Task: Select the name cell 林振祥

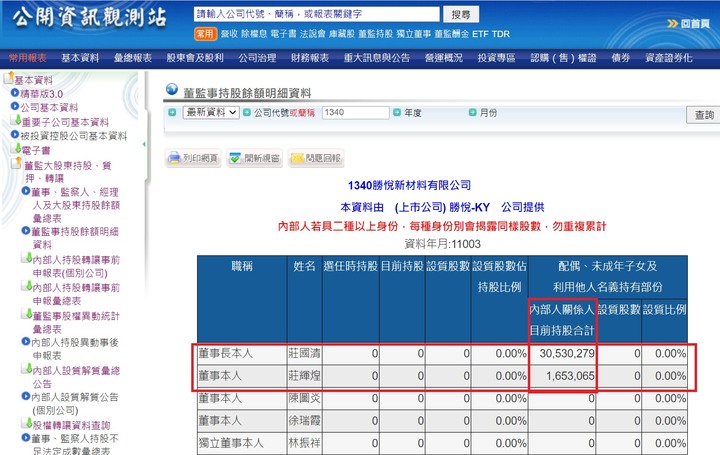Action: (x=304, y=443)
